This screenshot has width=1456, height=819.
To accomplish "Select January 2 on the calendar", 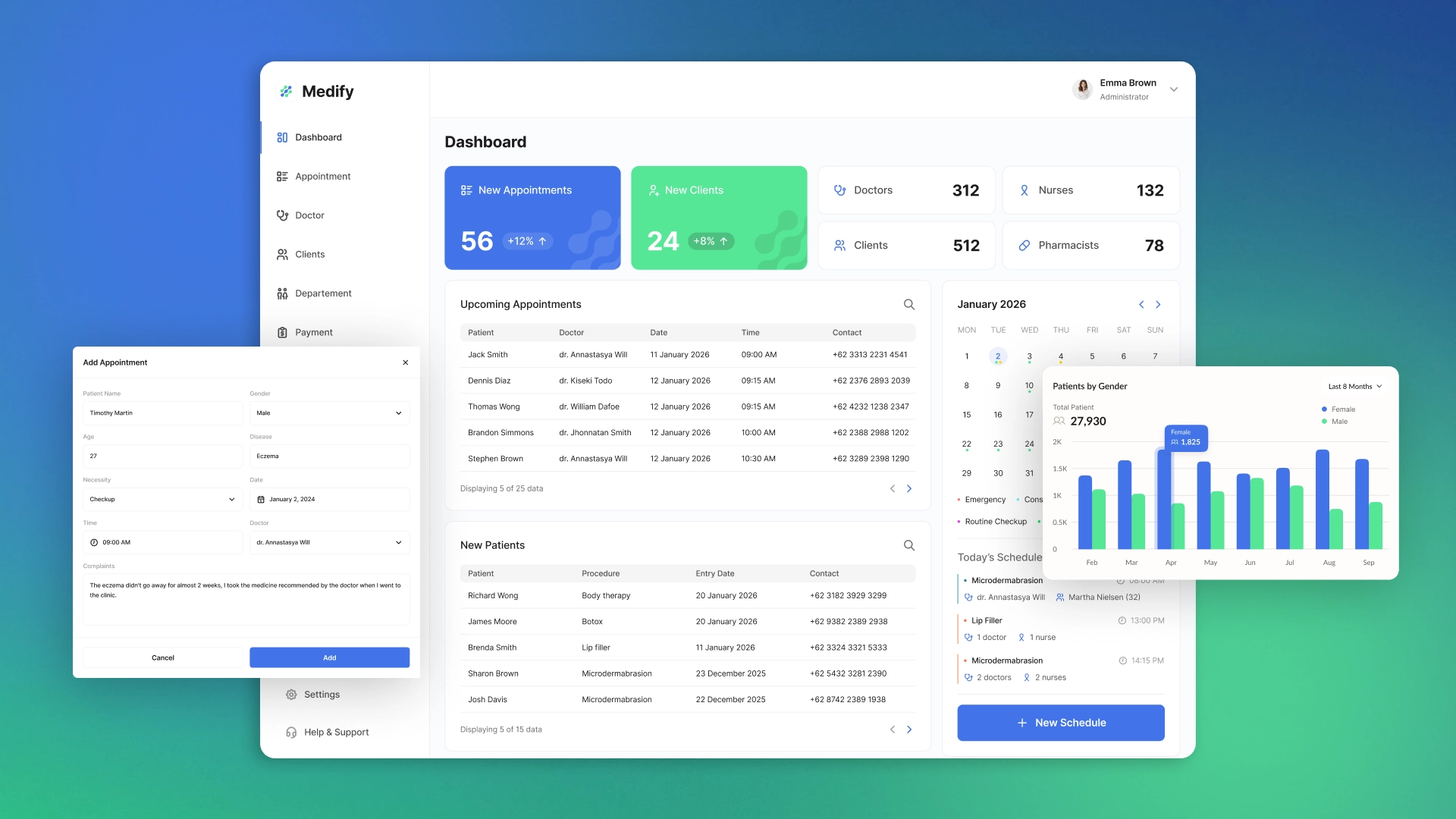I will [998, 356].
